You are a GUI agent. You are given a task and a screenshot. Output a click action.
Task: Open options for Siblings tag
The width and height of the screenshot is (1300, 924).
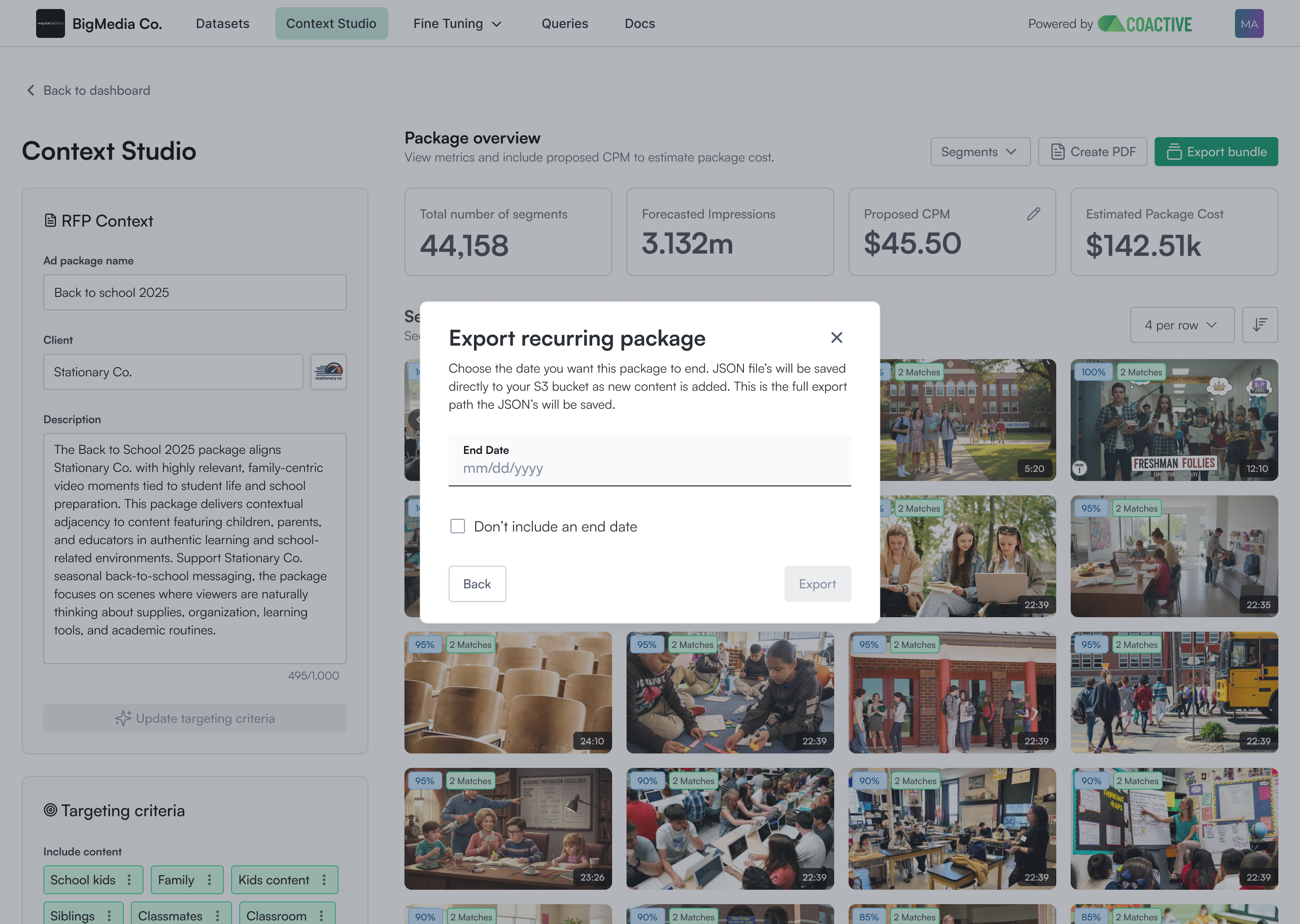[x=109, y=915]
